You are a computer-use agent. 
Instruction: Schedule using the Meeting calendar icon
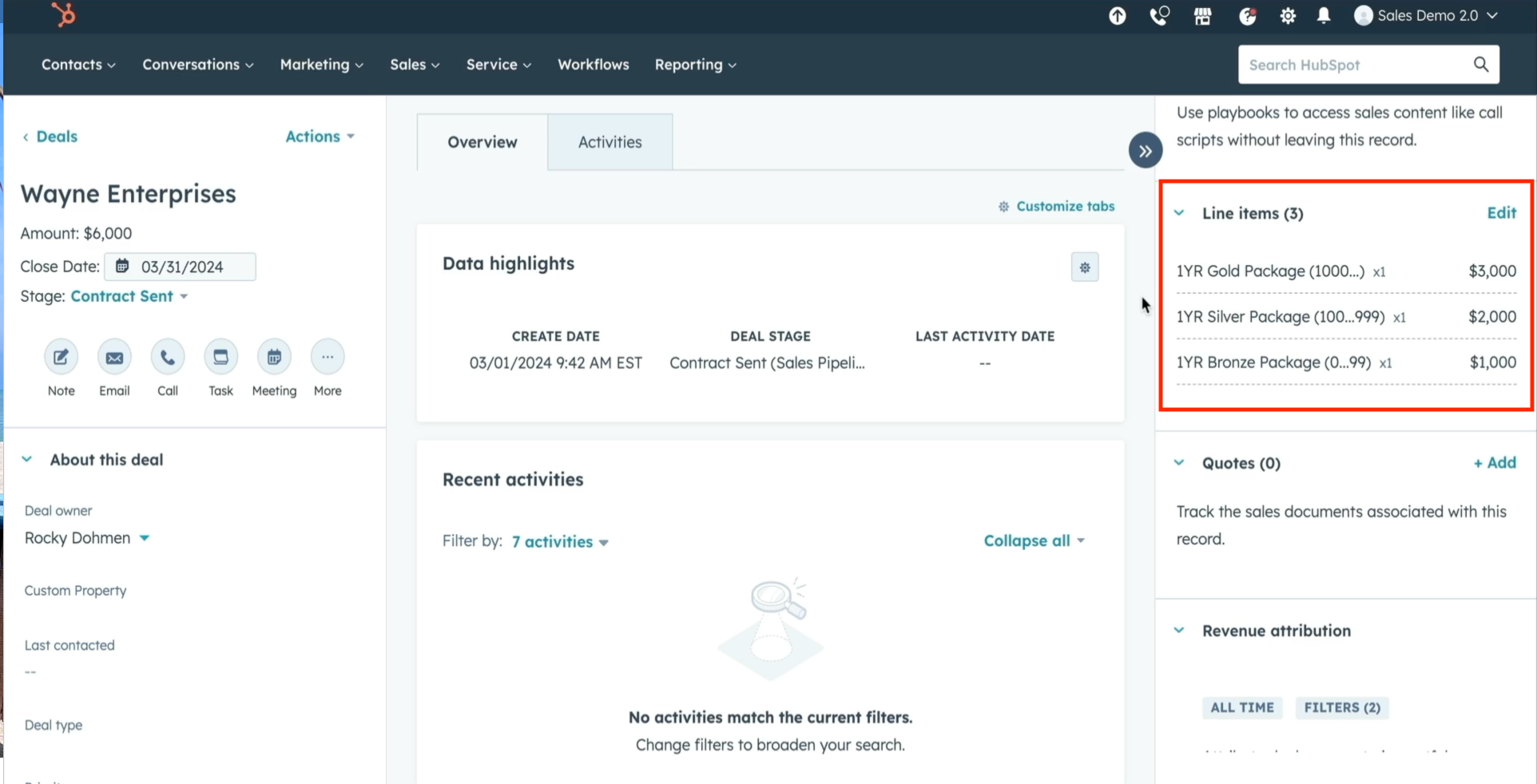(274, 357)
